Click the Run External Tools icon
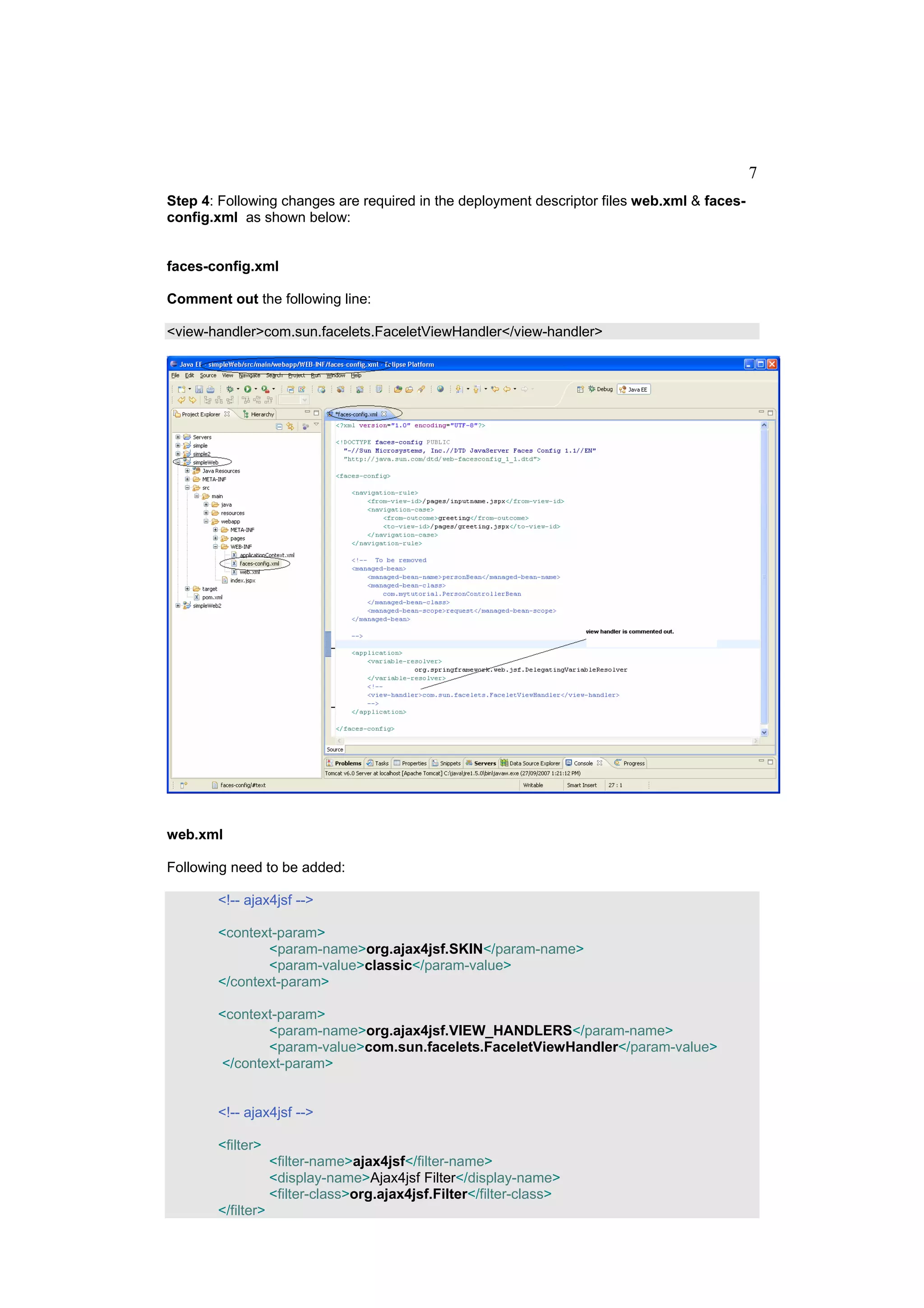 point(265,390)
